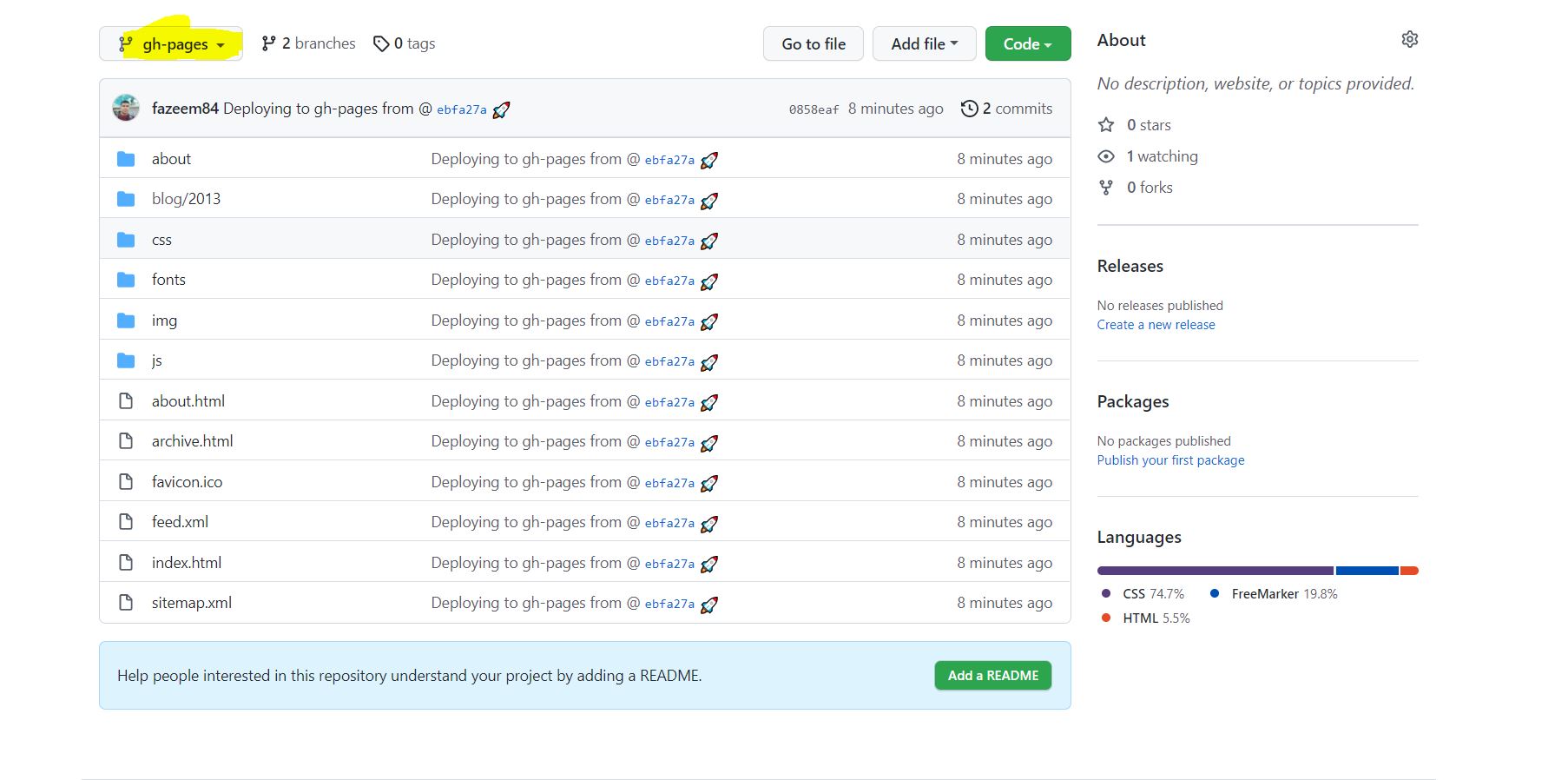Click the purple CSS segment of language bar
The height and width of the screenshot is (780, 1568).
pos(1216,571)
